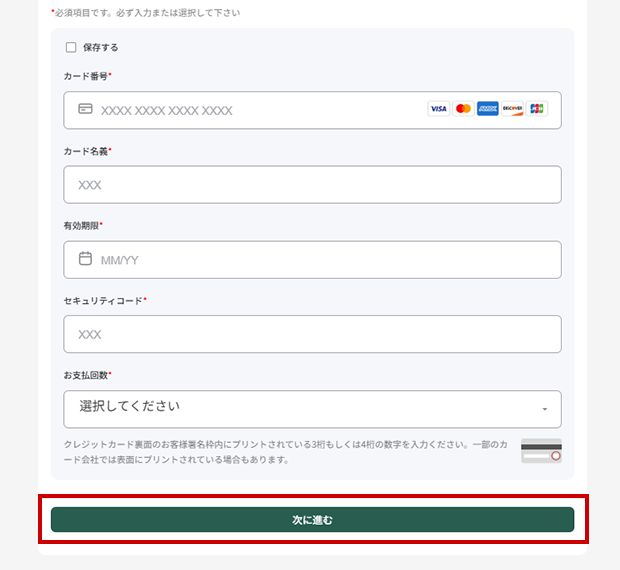This screenshot has height=570, width=620.
Task: Click the カード番号 field label
Action: (x=86, y=76)
